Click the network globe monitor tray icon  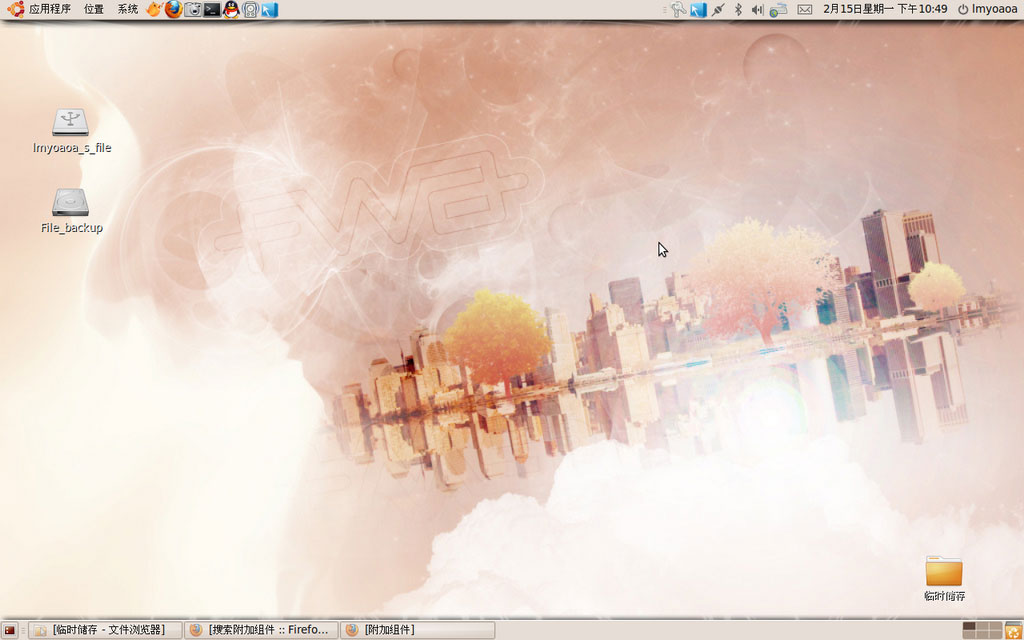tap(778, 9)
